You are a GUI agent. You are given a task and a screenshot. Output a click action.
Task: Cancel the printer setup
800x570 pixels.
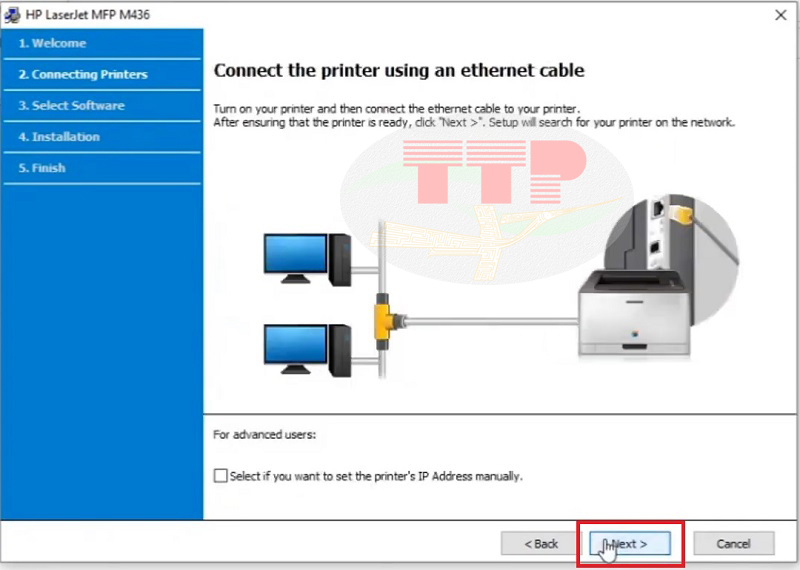pyautogui.click(x=734, y=543)
